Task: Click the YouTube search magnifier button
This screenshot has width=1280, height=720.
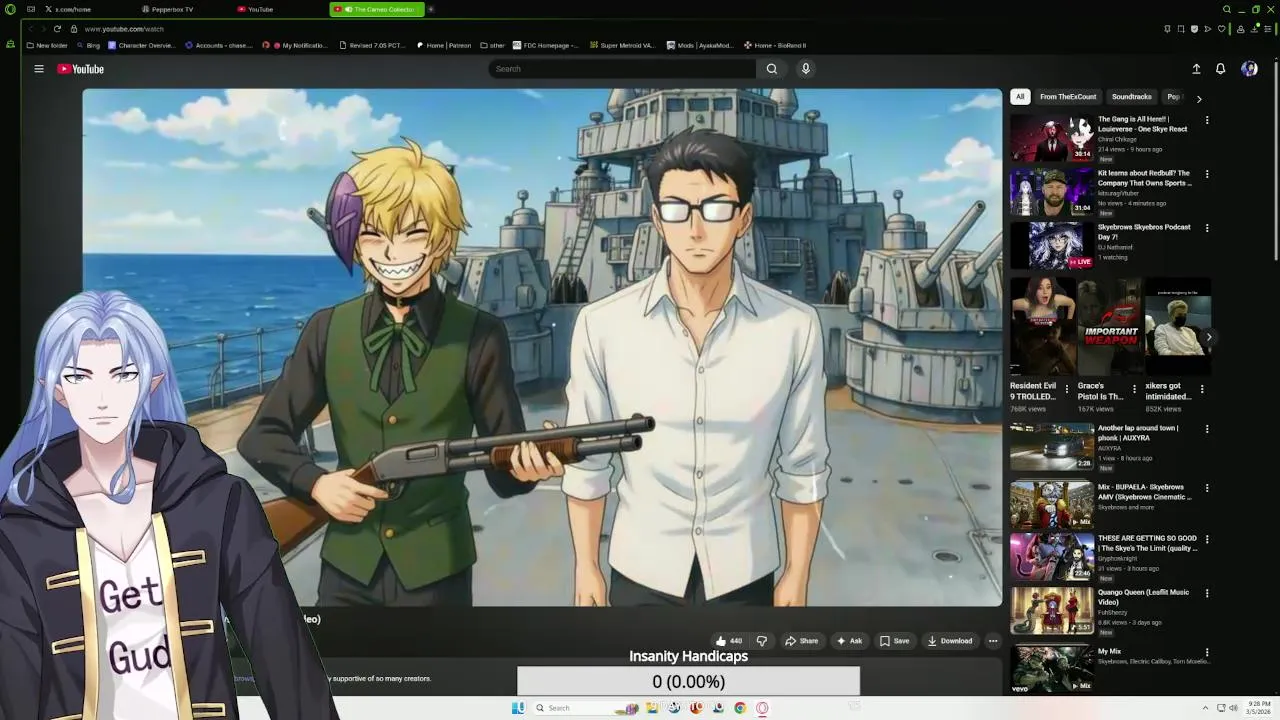Action: (x=771, y=69)
